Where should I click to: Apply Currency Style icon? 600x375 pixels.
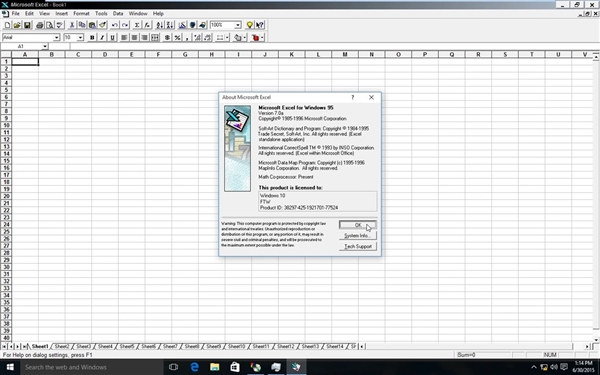[x=167, y=38]
